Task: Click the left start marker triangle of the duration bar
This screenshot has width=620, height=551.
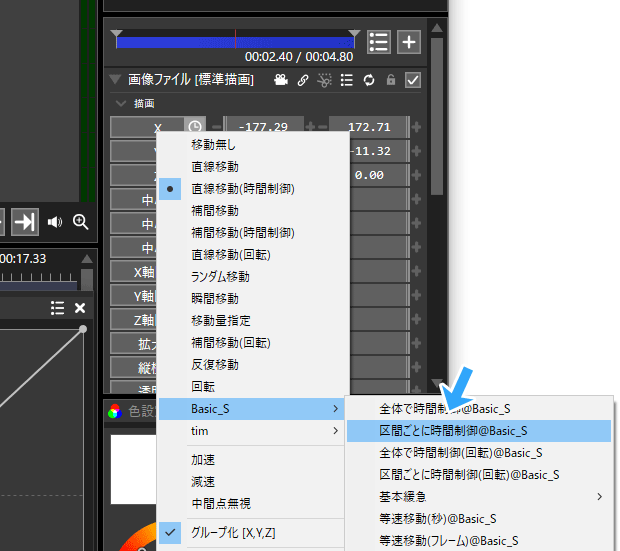Action: tap(116, 33)
